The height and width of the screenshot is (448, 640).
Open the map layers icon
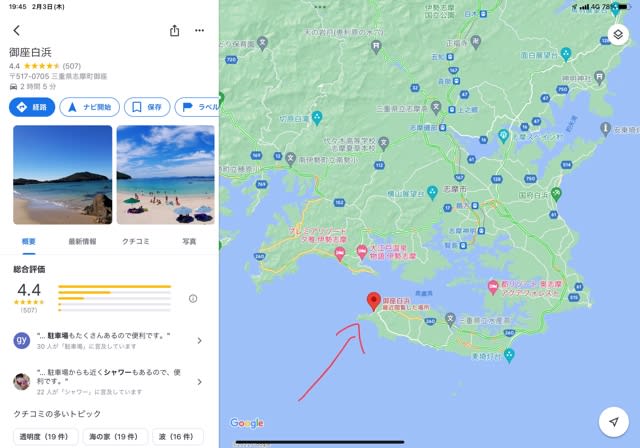pyautogui.click(x=618, y=34)
